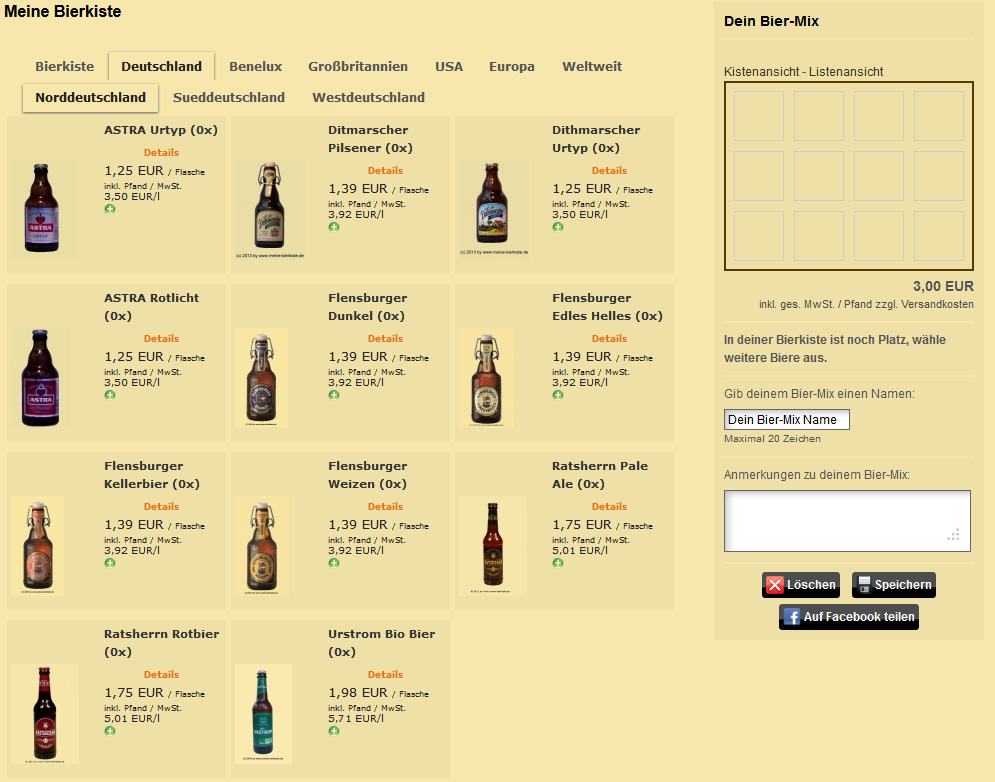Select the Weltweit tab
The width and height of the screenshot is (995, 782).
(x=592, y=67)
